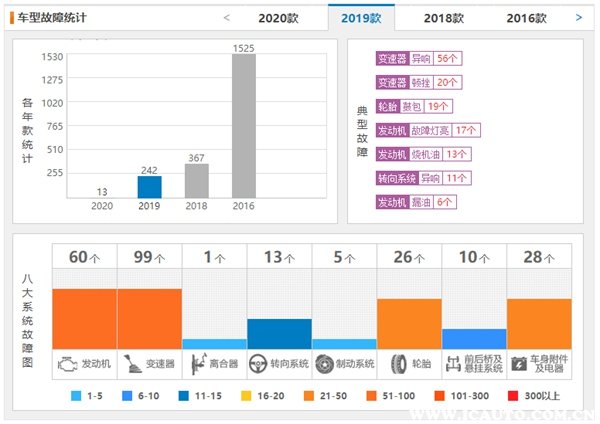Click the steering wheel (转向系统) icon

(x=258, y=364)
